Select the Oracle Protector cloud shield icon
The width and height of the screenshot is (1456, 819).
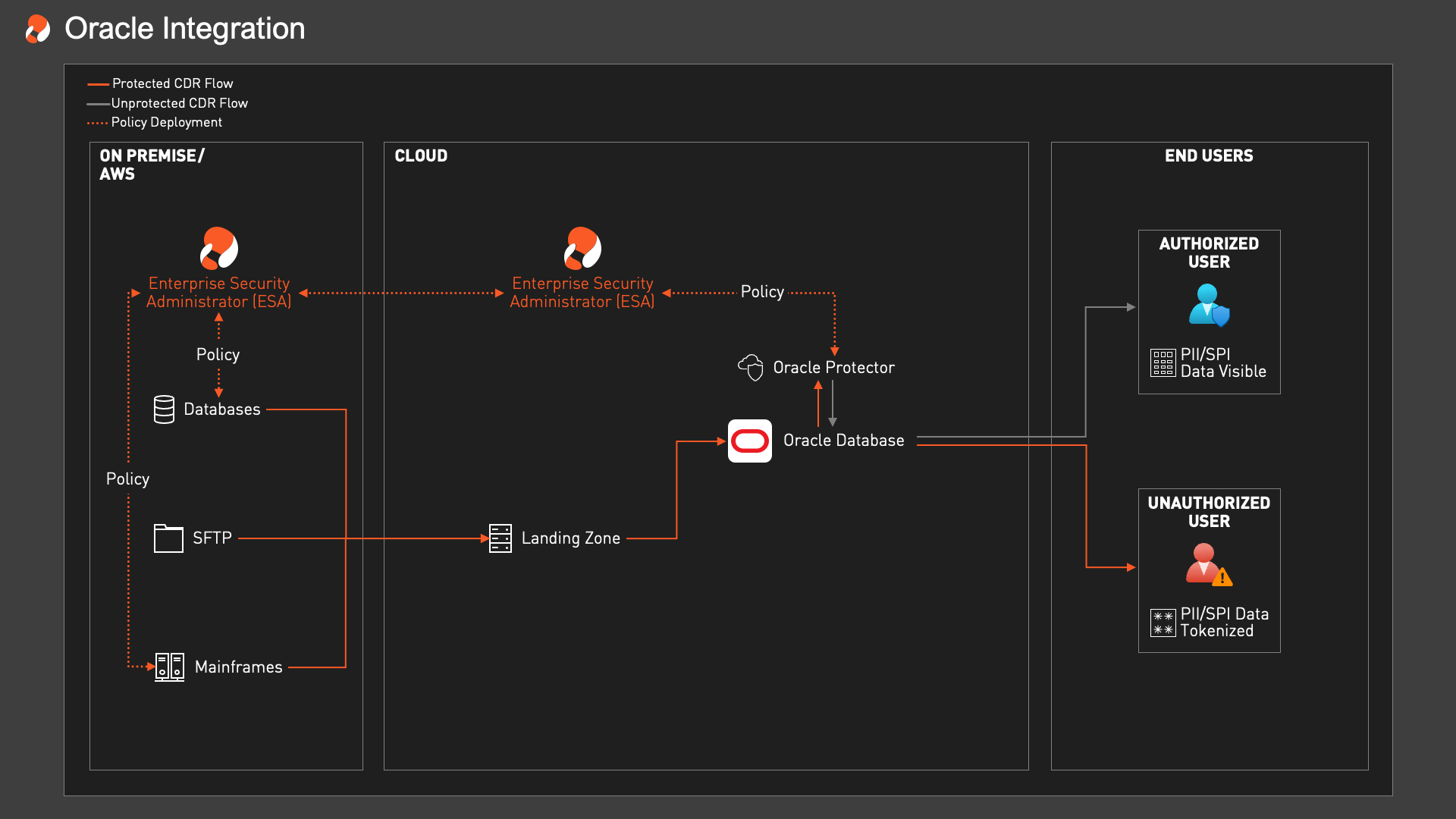[751, 367]
